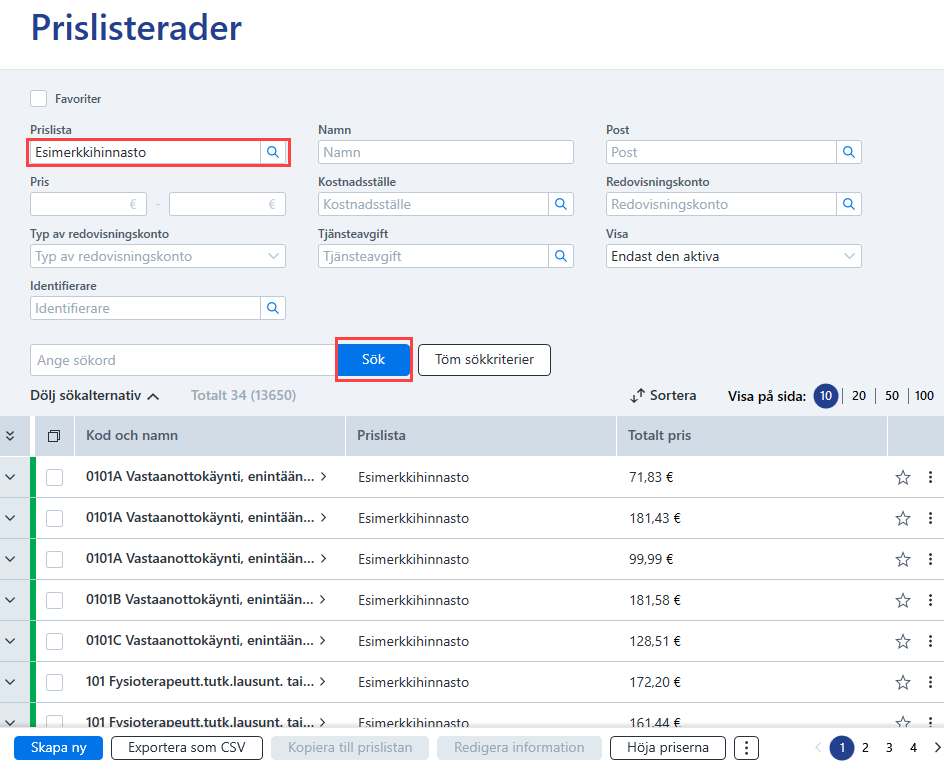Go to page 2 in pagination

pos(865,748)
